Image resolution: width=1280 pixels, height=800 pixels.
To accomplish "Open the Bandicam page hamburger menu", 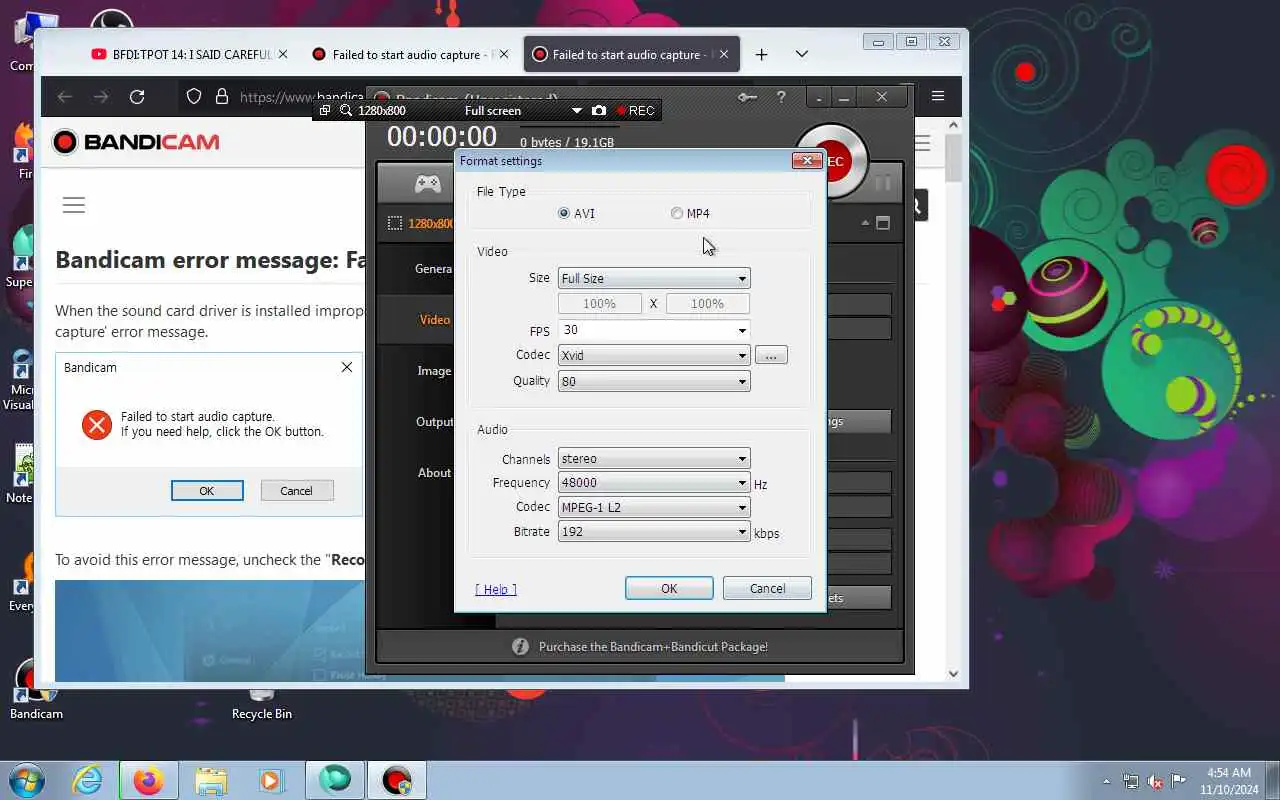I will pos(74,205).
